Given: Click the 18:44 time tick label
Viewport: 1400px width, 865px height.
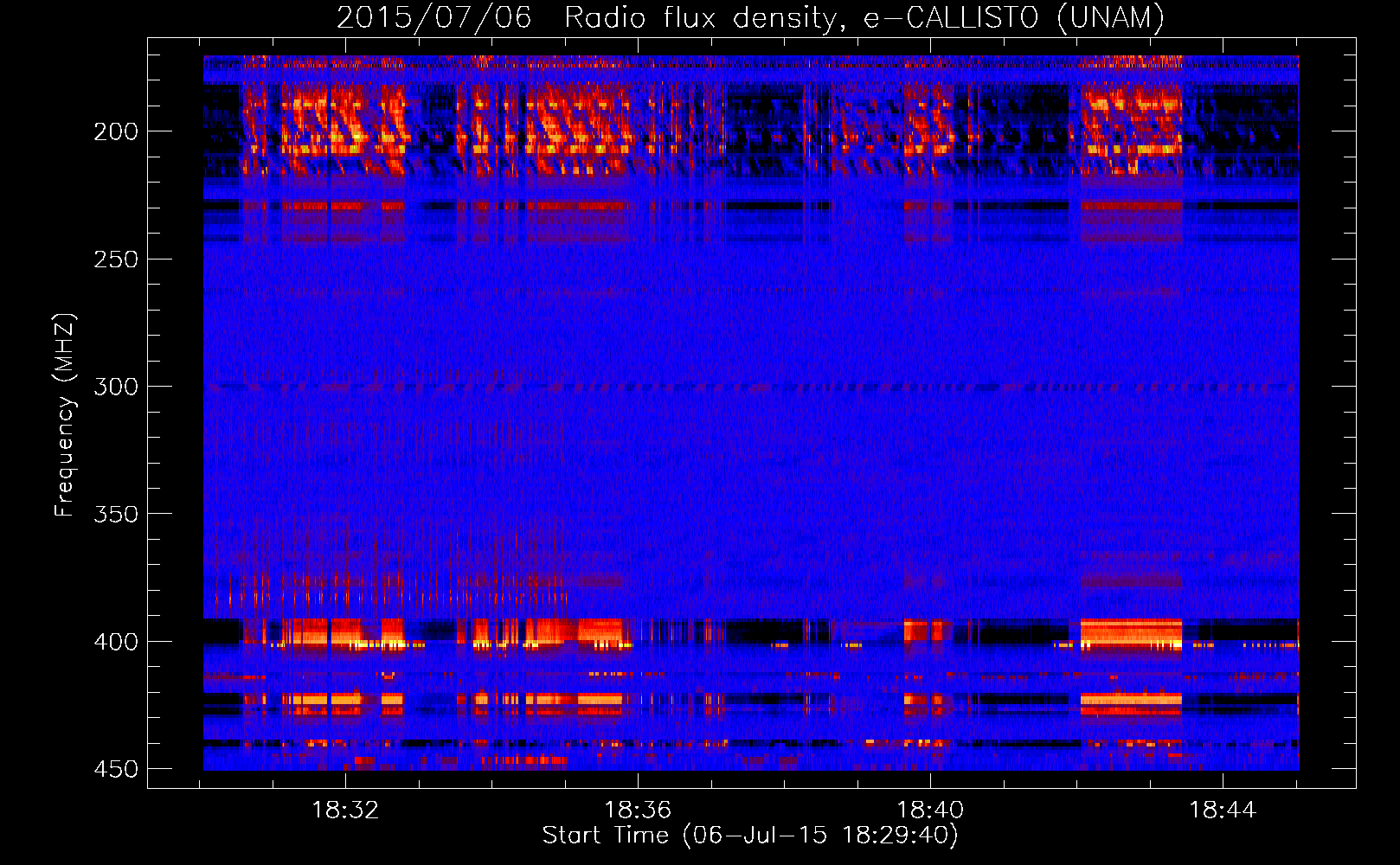Looking at the screenshot, I should [x=1223, y=811].
